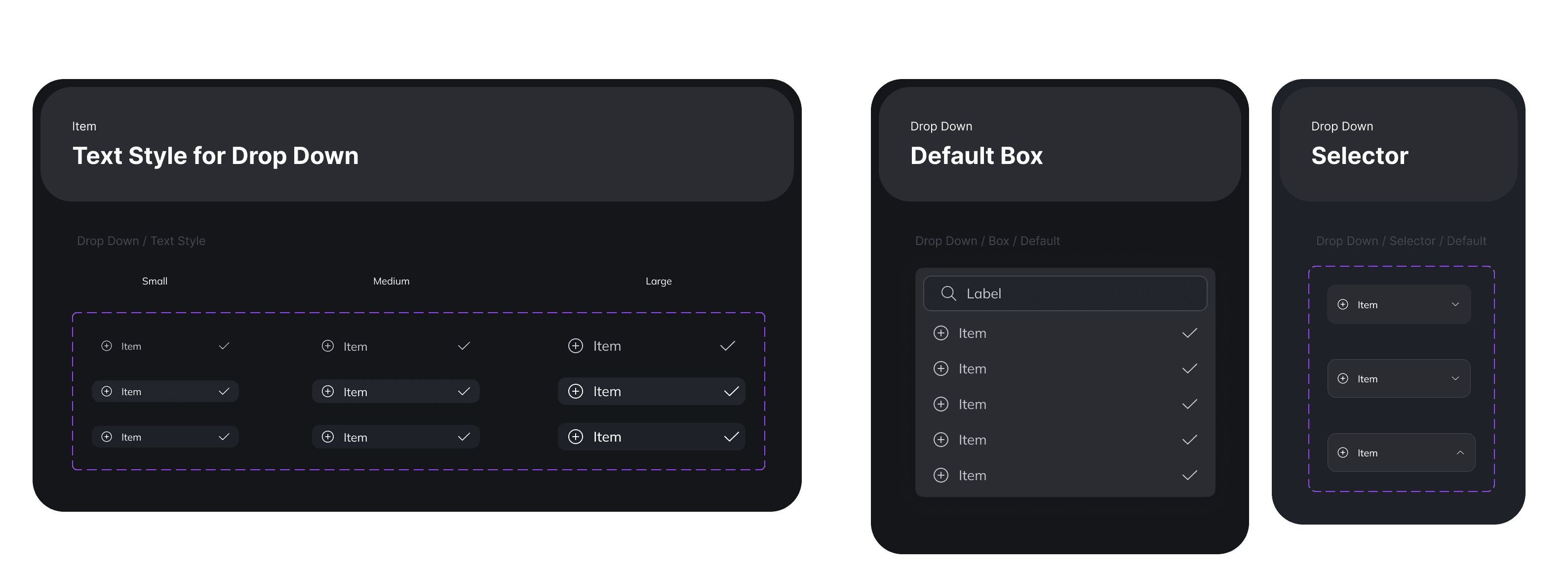Select fourth Item text in Default Box list

coord(972,440)
